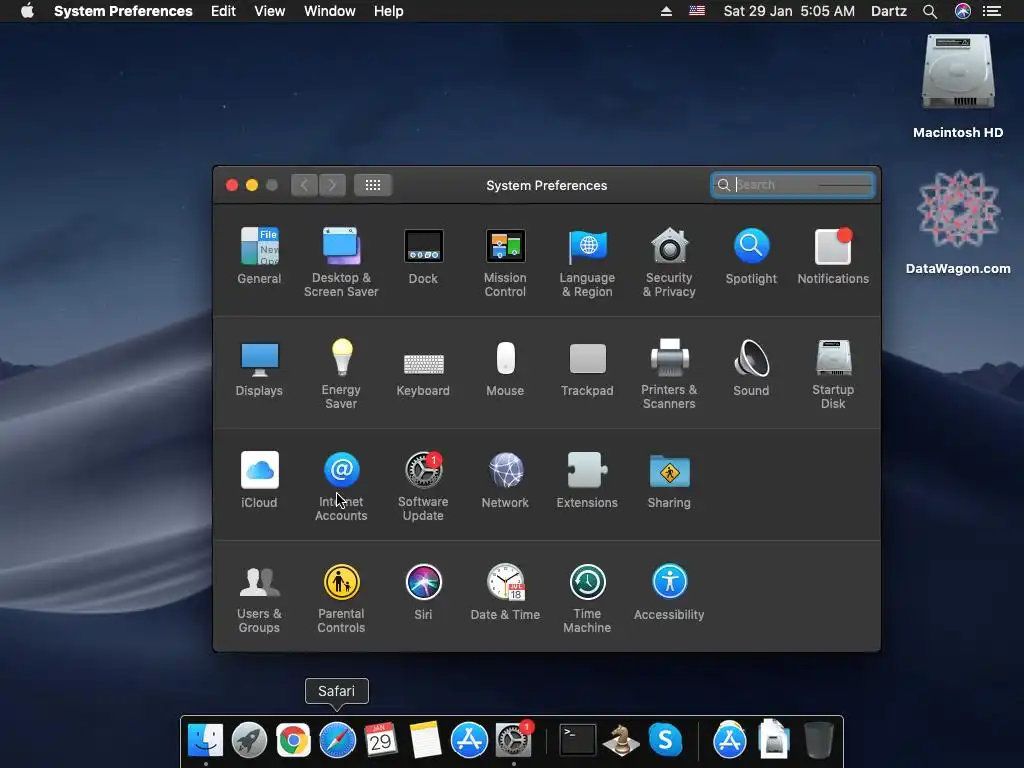Viewport: 1024px width, 768px height.
Task: Select DataWagon.com desktop icon
Action: pyautogui.click(x=958, y=222)
